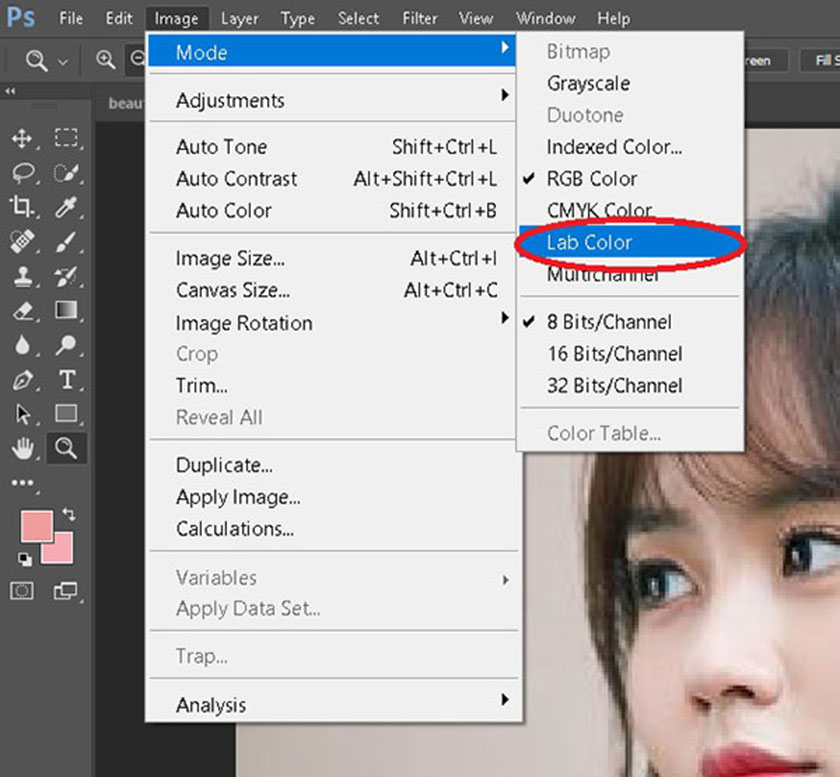Select the Path Selection tool
Screen dimensions: 840x777
[x=22, y=414]
